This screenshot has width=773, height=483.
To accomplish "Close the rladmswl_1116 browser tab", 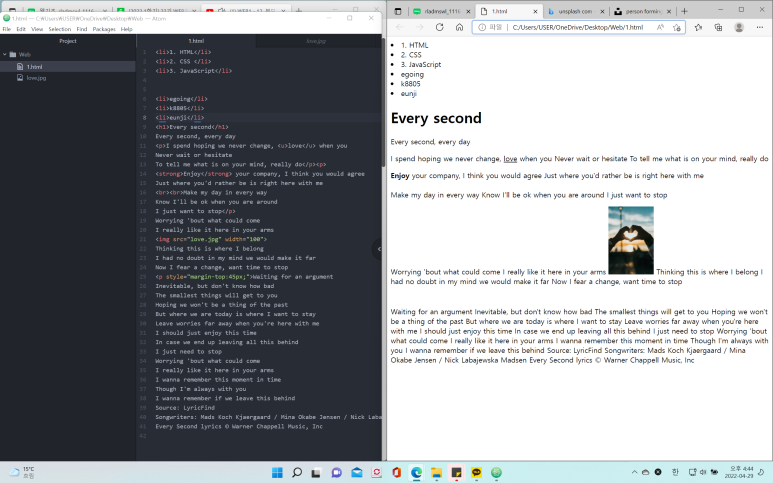I will [468, 11].
